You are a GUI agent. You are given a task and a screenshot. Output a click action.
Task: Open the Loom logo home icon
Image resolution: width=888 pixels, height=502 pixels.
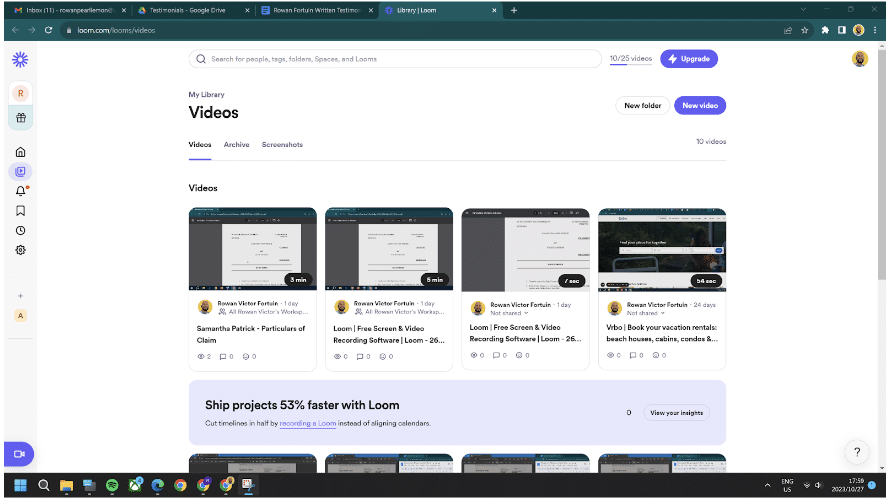pyautogui.click(x=20, y=59)
